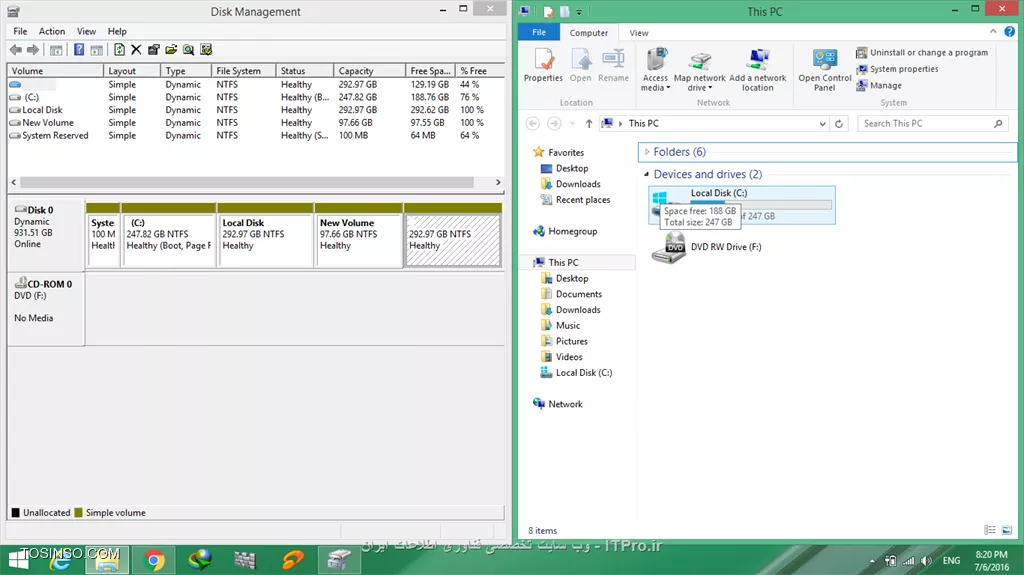Show hidden icons in system tray
Screen dimensions: 1024x575
tap(872, 561)
